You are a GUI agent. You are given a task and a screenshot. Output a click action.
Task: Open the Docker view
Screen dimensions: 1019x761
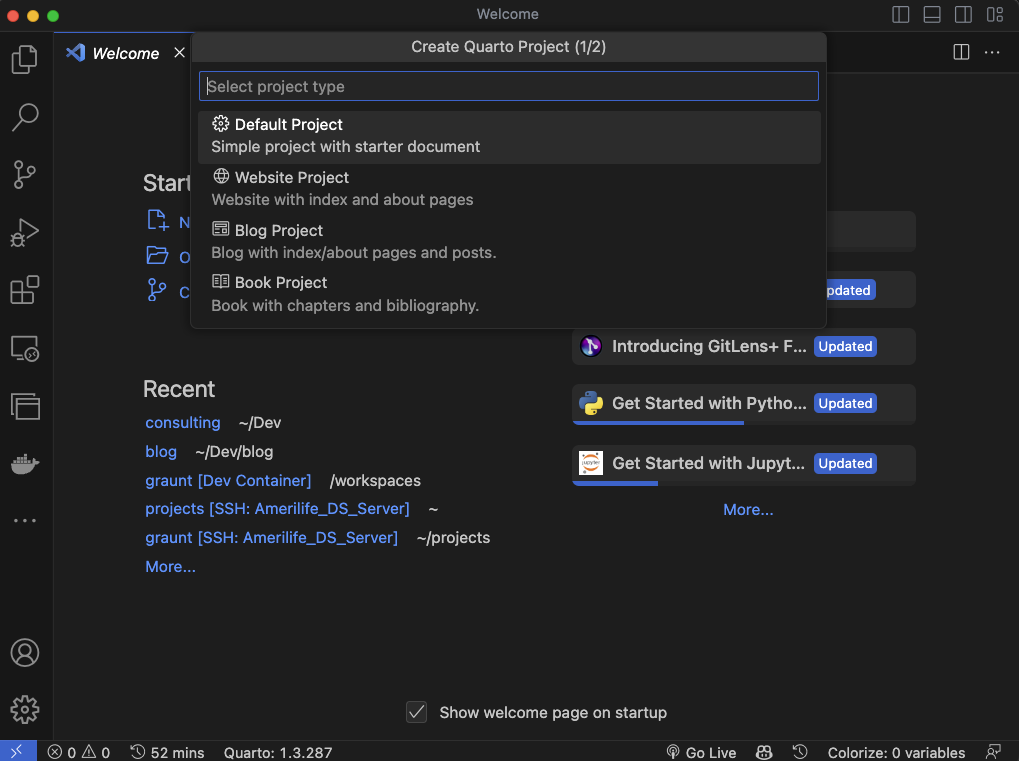click(25, 464)
